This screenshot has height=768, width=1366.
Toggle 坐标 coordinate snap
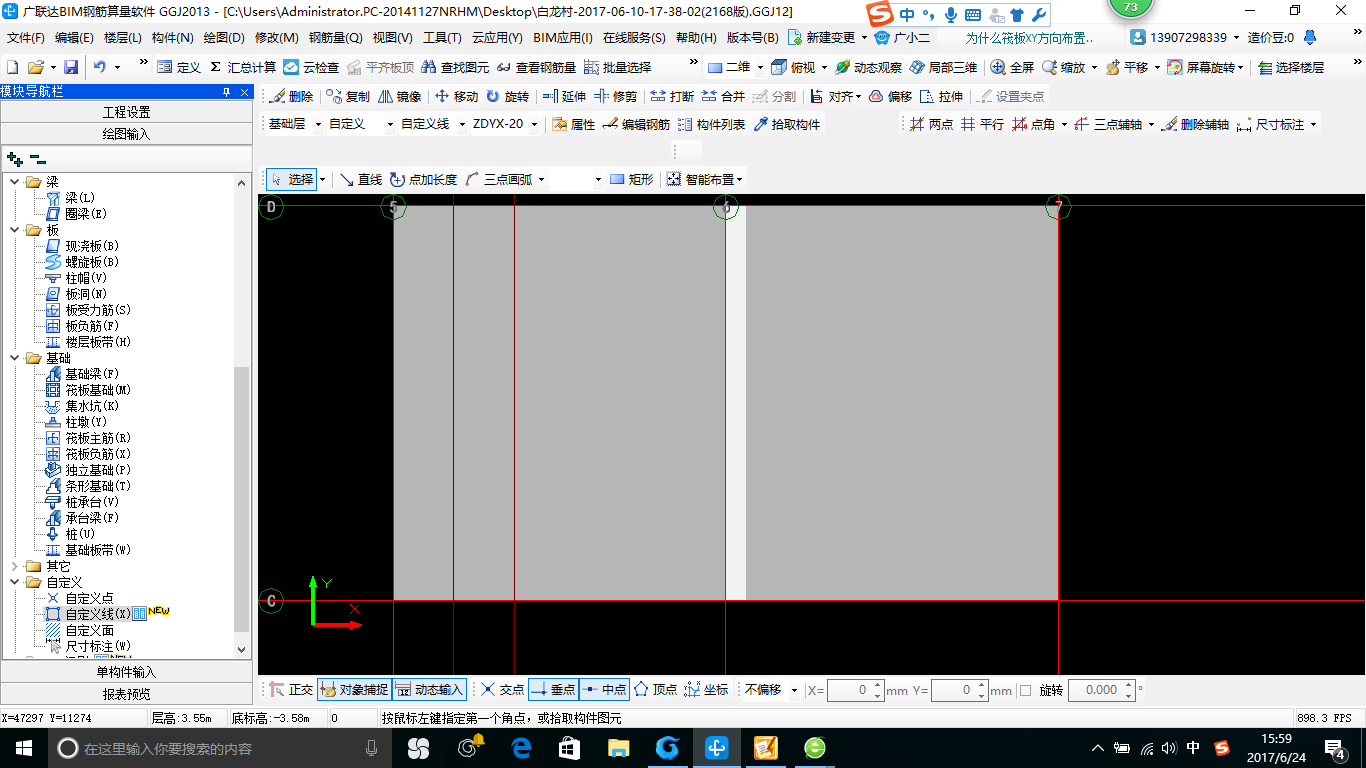706,689
